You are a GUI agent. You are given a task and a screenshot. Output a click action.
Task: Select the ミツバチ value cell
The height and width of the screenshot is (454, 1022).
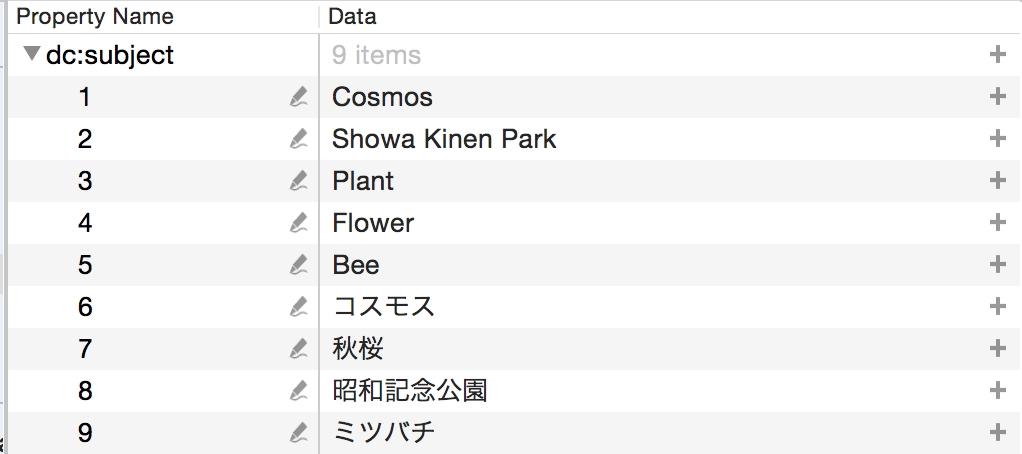[383, 433]
